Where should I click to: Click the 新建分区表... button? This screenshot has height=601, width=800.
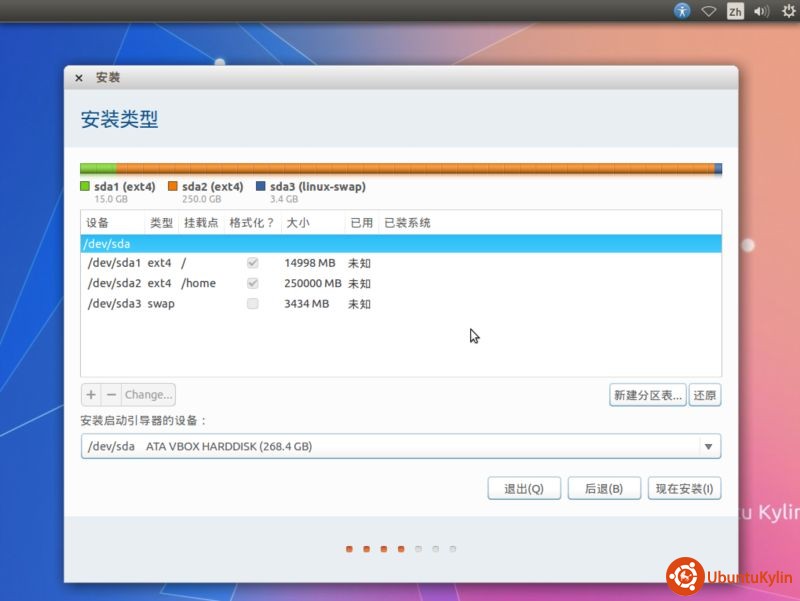point(648,395)
